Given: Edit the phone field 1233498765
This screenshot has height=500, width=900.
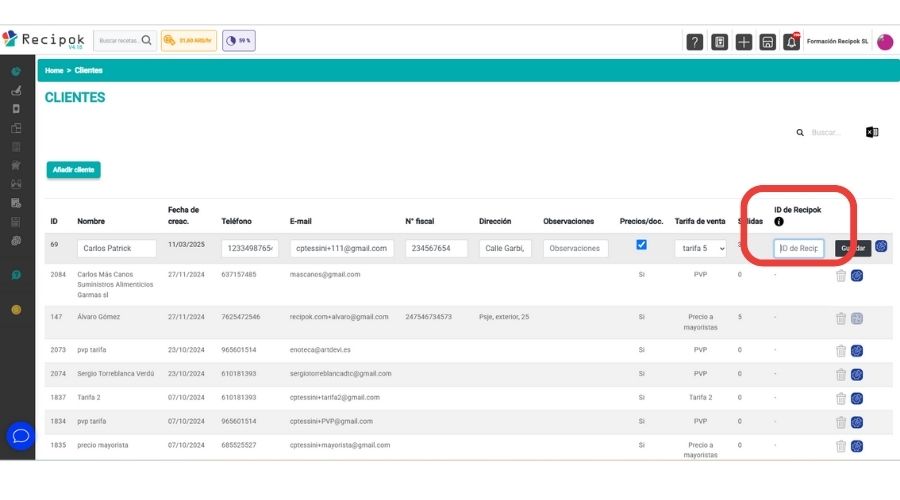Looking at the screenshot, I should click(x=250, y=249).
